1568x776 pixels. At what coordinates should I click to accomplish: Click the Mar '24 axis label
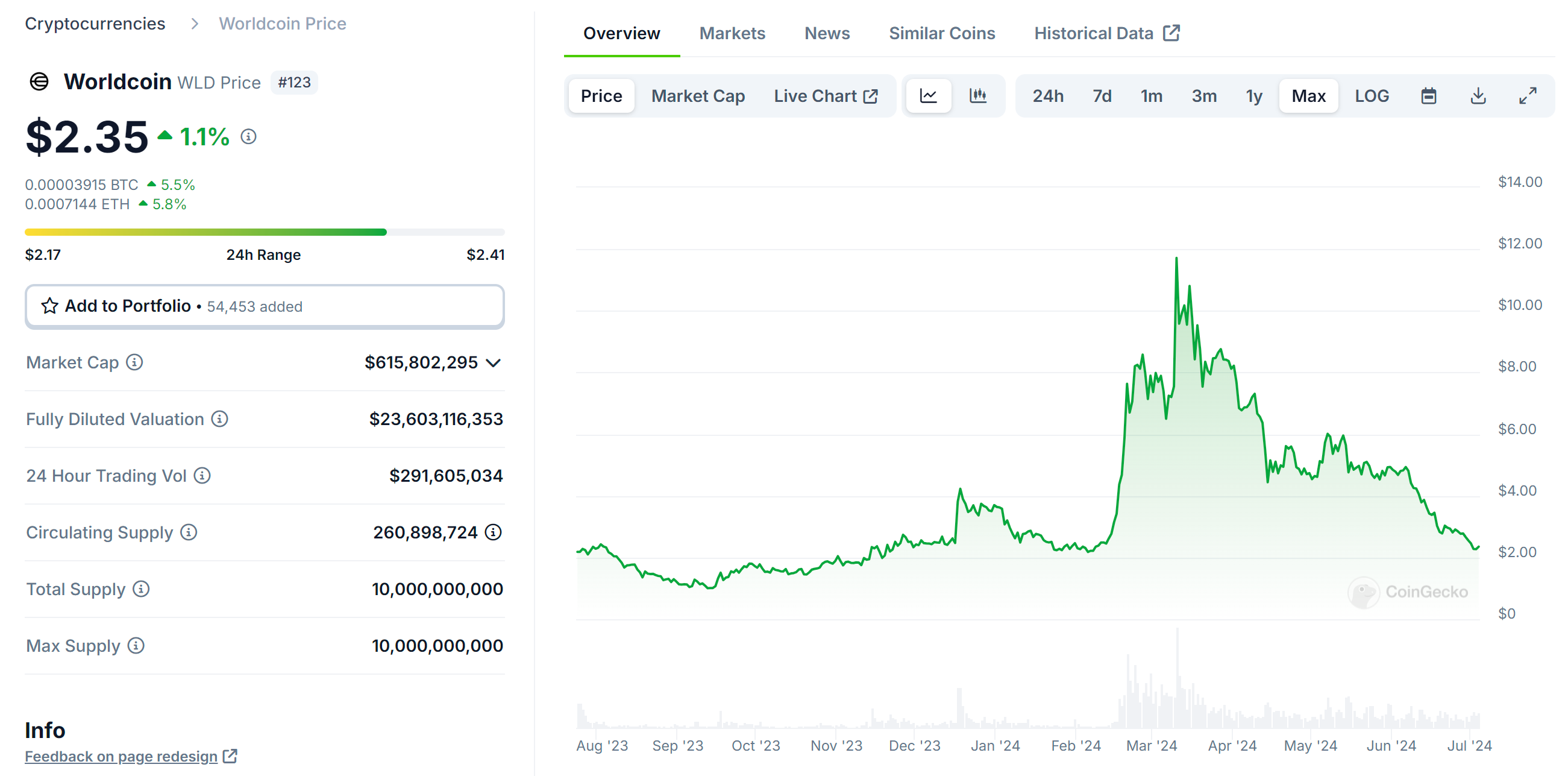pyautogui.click(x=1151, y=745)
